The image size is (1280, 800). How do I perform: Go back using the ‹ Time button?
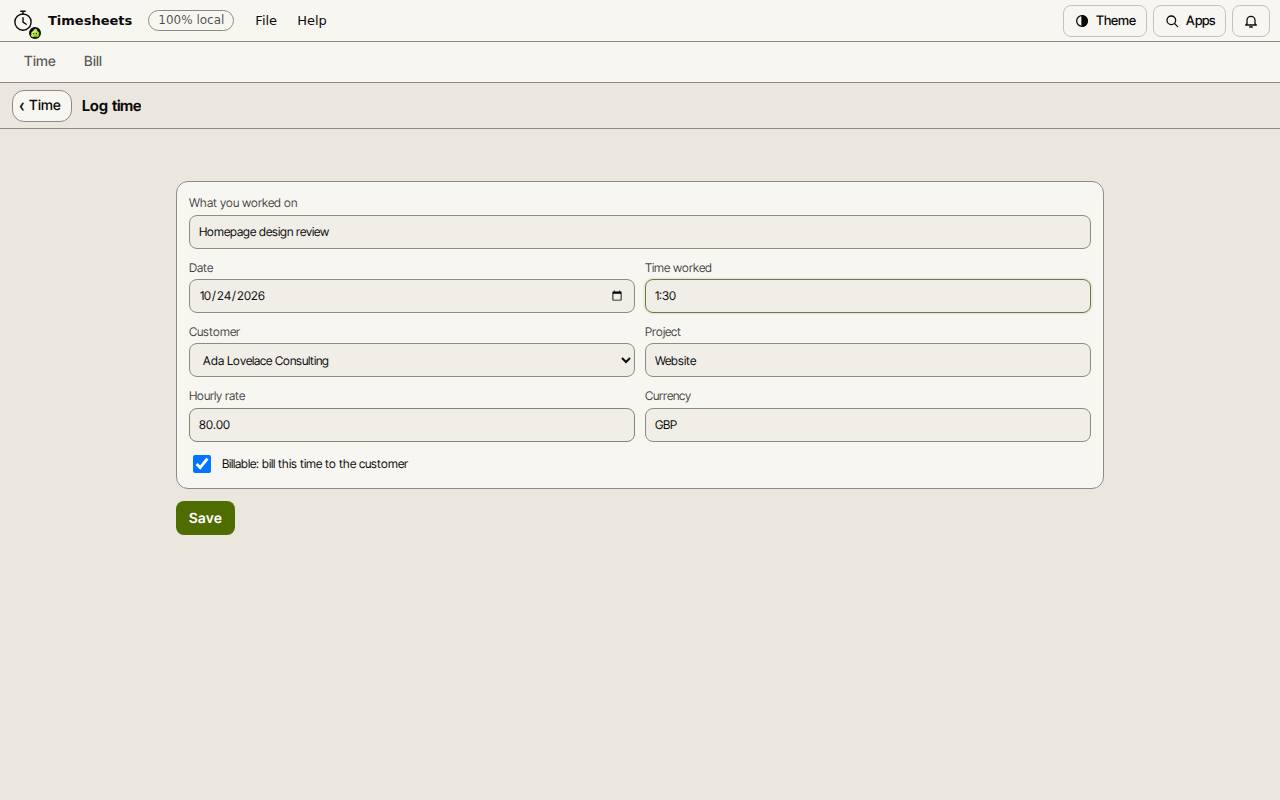click(42, 106)
